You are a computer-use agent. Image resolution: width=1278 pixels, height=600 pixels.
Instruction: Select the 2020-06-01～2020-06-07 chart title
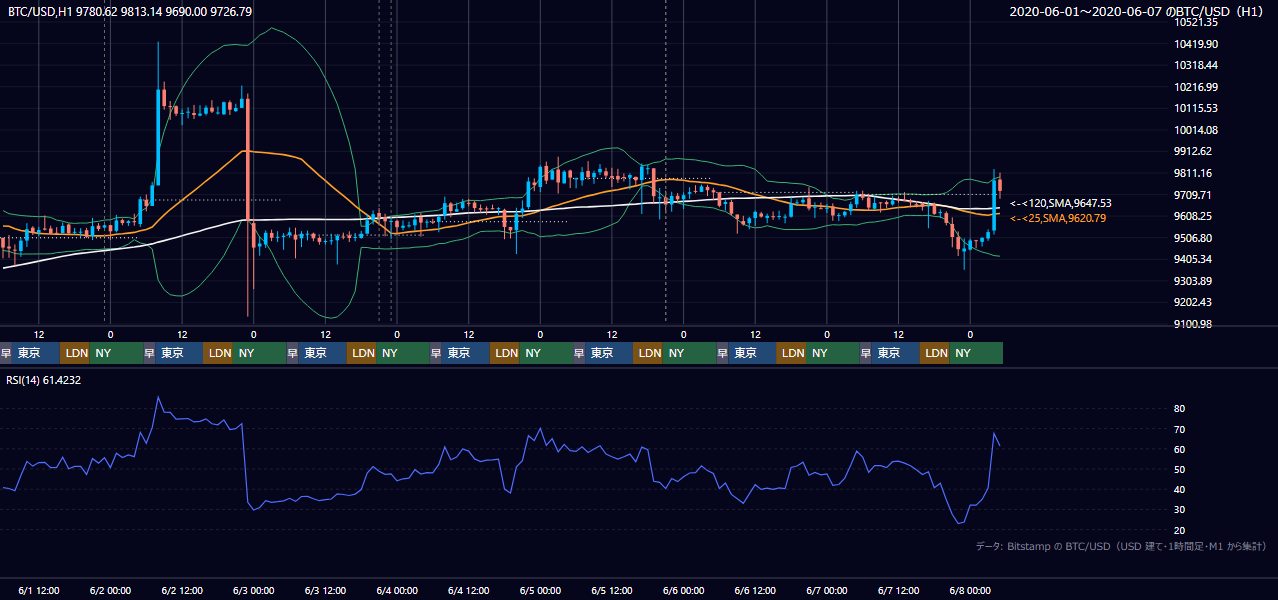[x=1139, y=11]
